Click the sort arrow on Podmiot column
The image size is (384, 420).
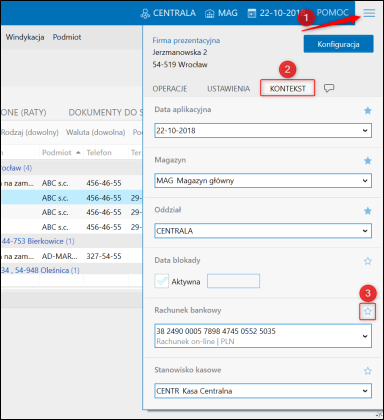pos(78,153)
